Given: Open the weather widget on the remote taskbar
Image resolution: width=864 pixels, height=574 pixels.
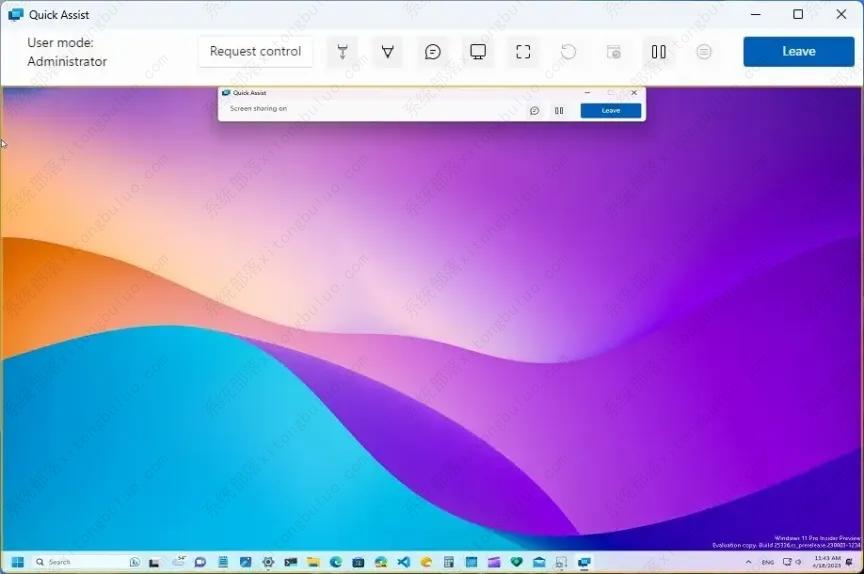Looking at the screenshot, I should (x=179, y=562).
